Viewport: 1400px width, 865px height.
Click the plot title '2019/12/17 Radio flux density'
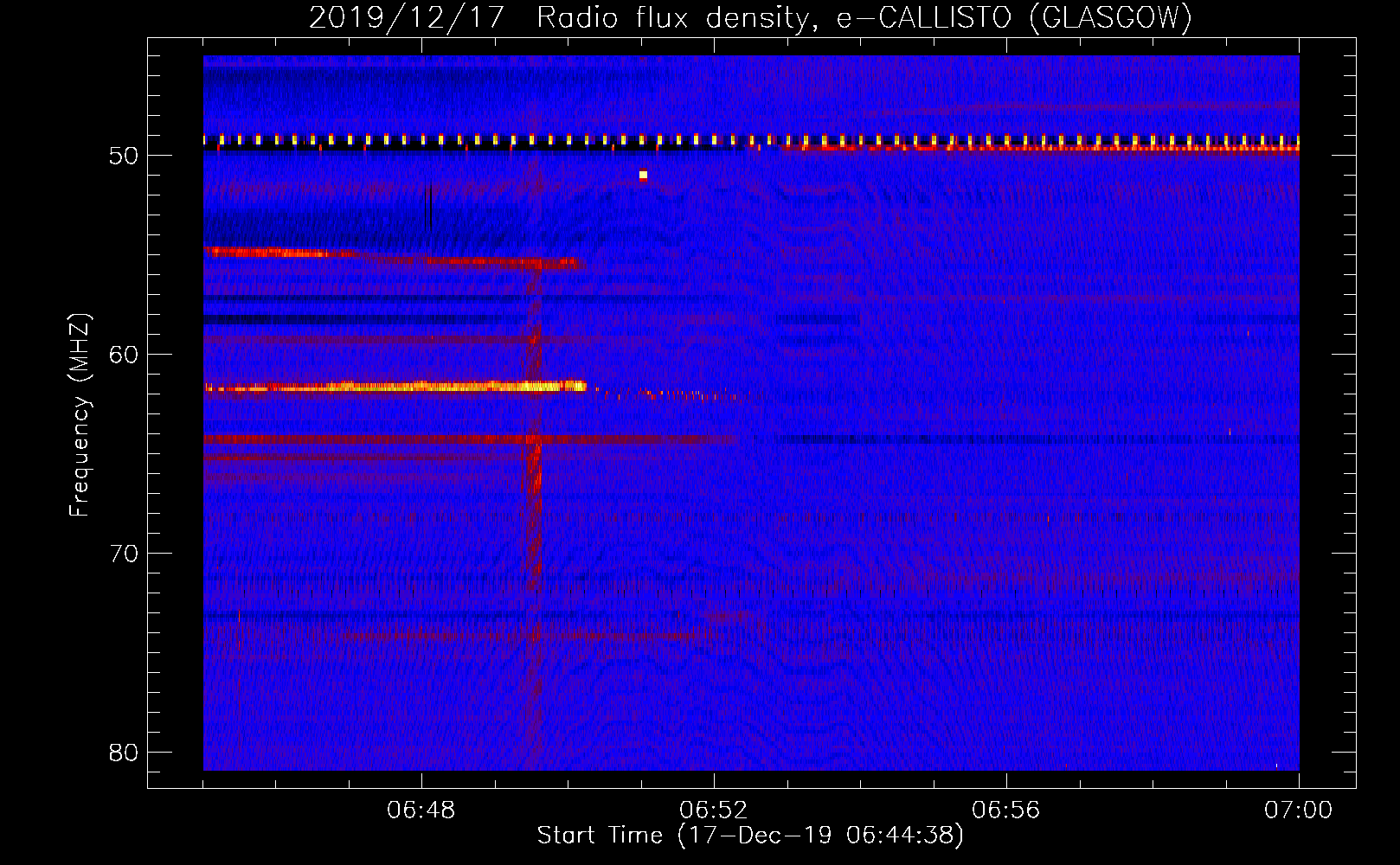coord(561,16)
